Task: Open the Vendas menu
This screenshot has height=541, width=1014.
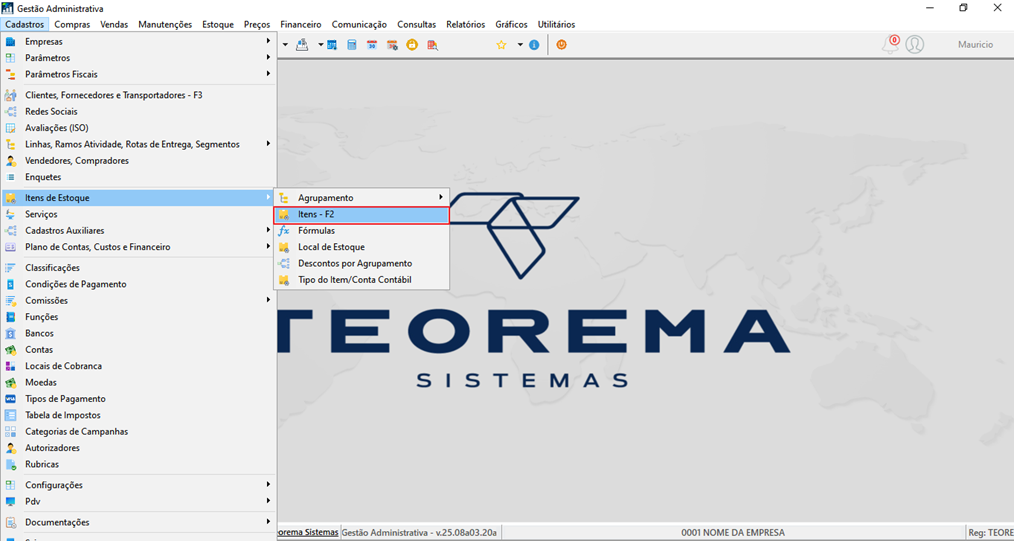Action: [x=114, y=25]
